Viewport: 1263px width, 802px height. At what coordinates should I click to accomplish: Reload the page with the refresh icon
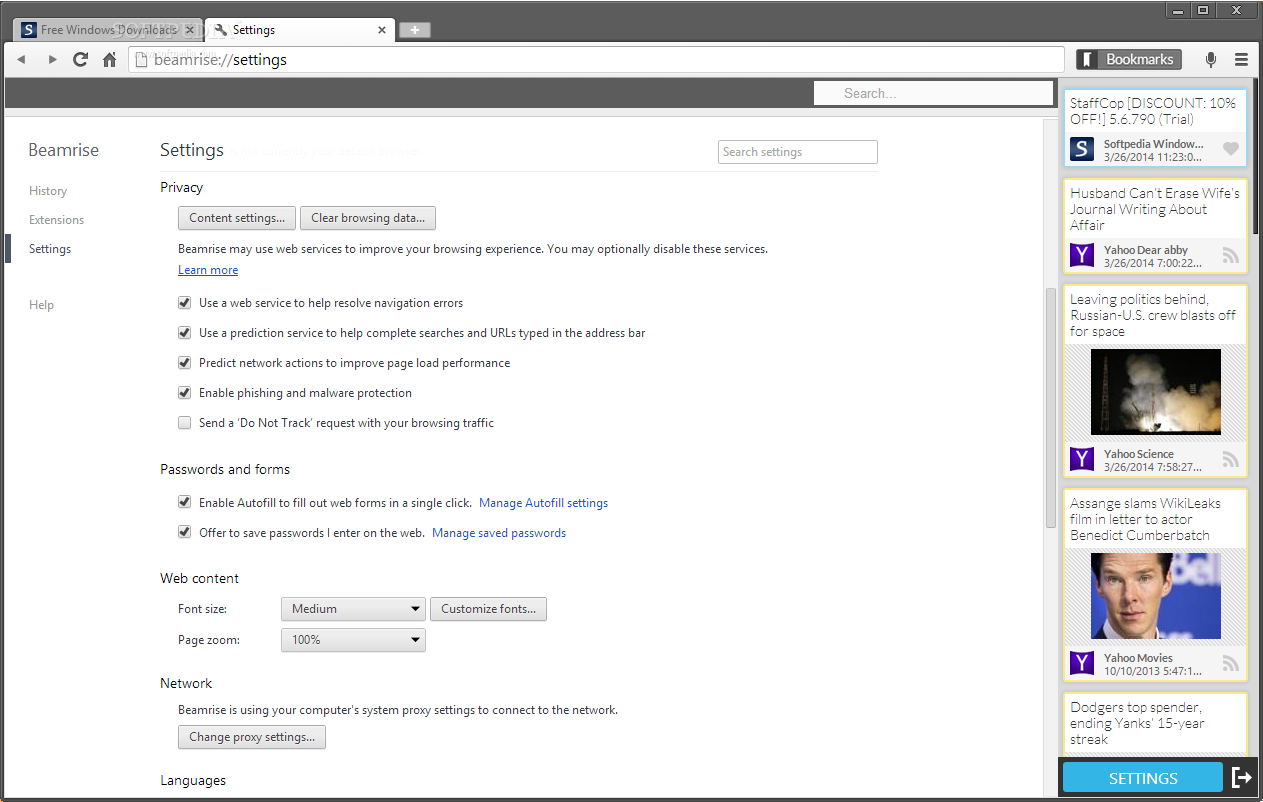(x=81, y=60)
